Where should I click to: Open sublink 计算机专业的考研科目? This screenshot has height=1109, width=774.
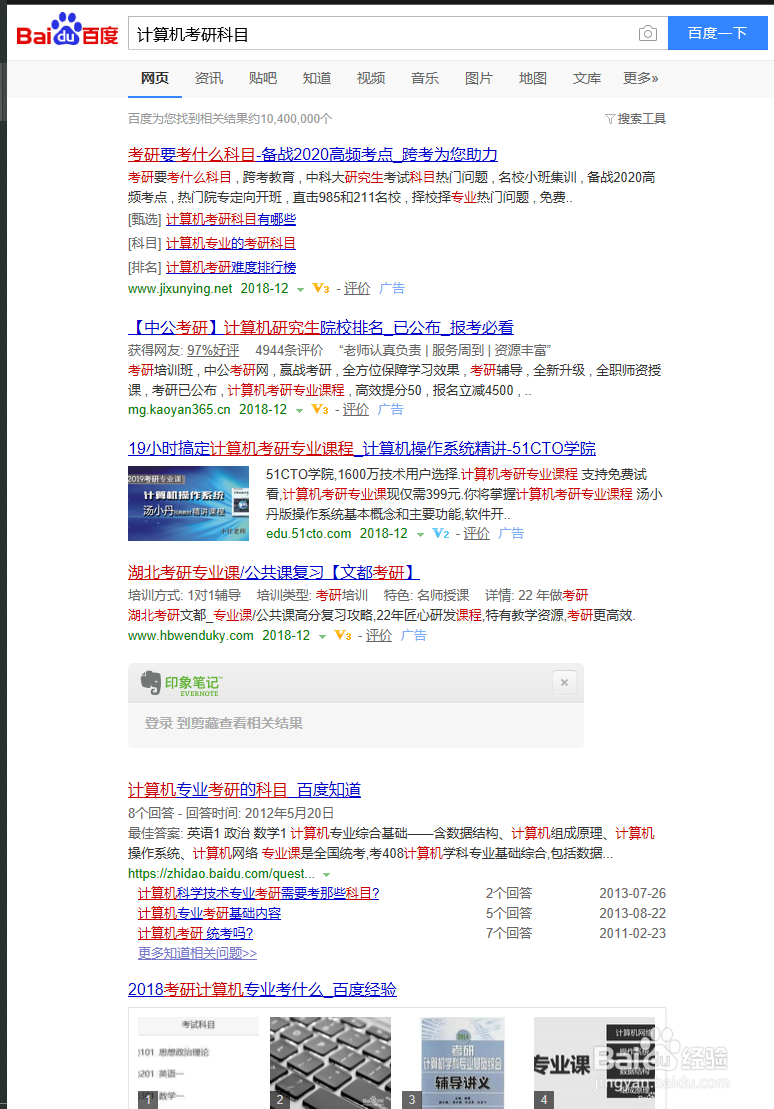tap(231, 243)
